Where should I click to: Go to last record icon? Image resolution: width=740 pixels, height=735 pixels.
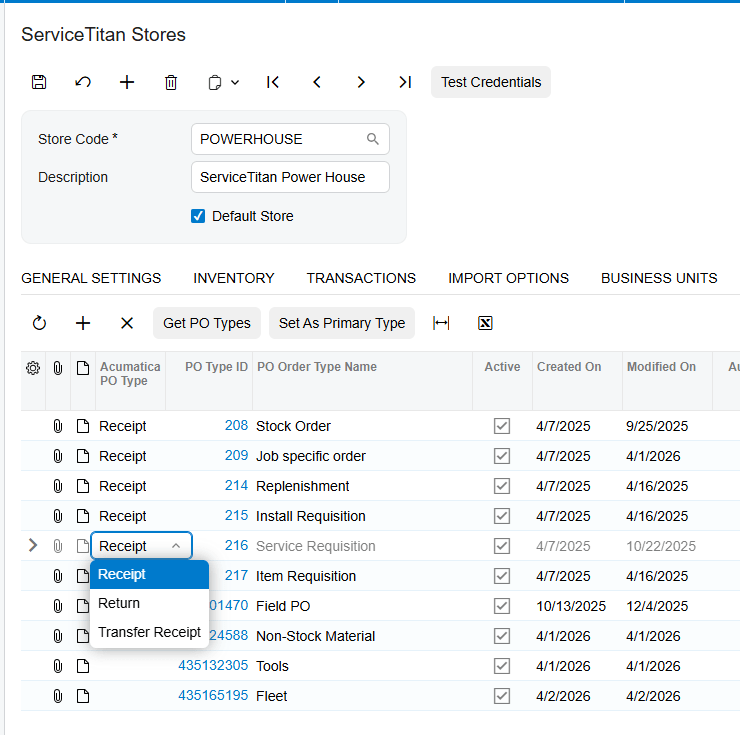(x=405, y=82)
